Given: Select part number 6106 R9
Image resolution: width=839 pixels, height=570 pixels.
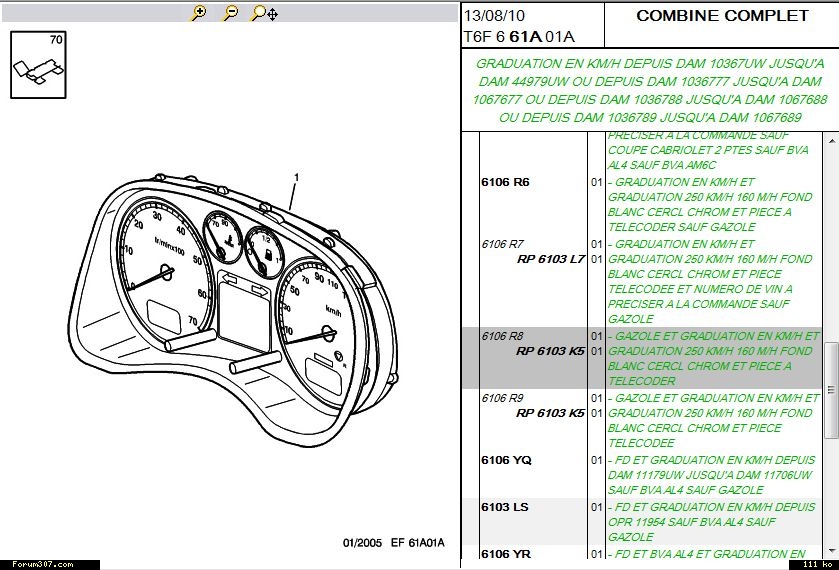Looking at the screenshot, I should tap(502, 398).
